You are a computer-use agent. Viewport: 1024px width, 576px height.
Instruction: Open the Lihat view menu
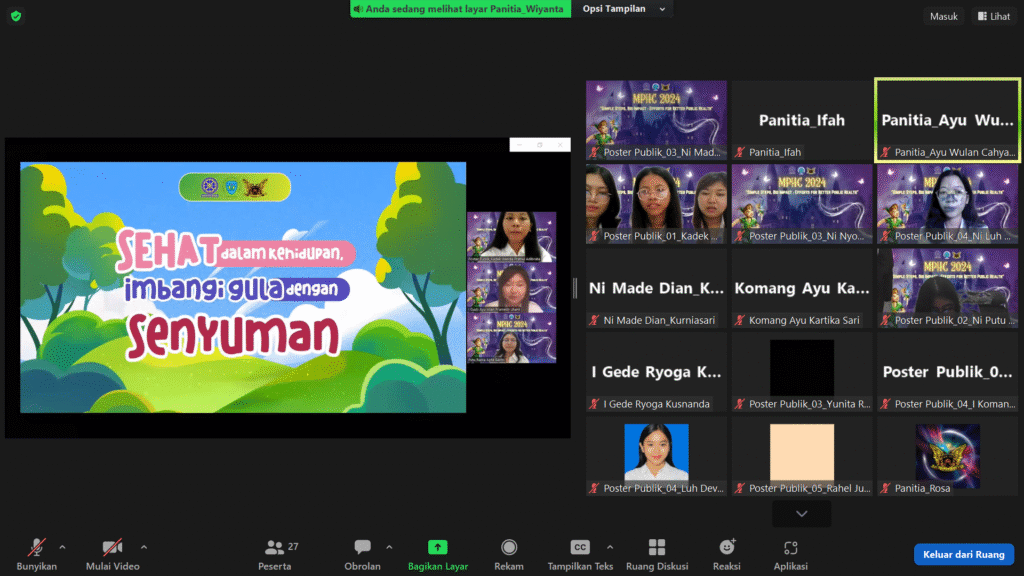(x=993, y=16)
